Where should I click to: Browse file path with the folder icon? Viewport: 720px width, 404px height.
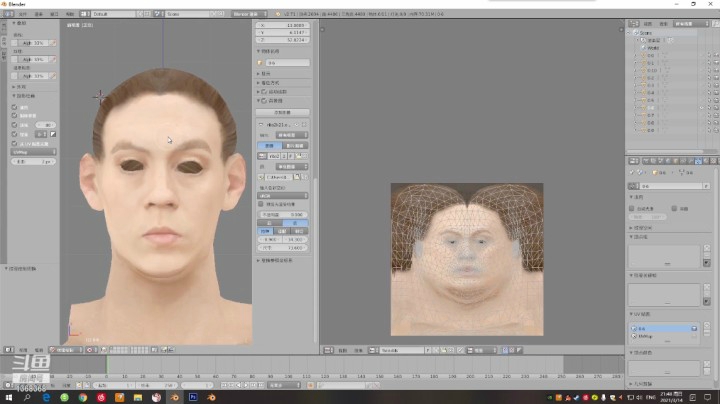297,177
